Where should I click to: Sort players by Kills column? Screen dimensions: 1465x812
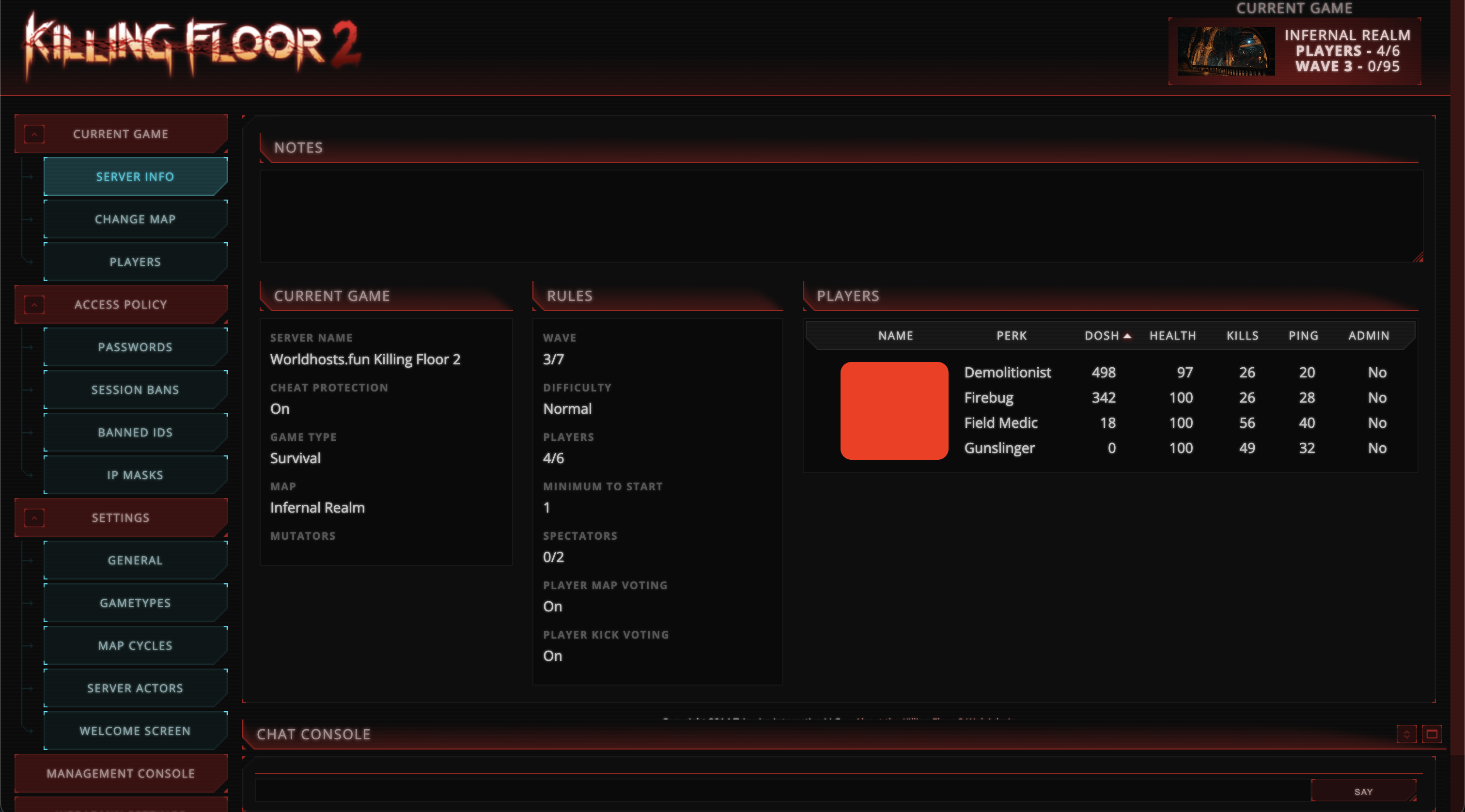coord(1242,336)
